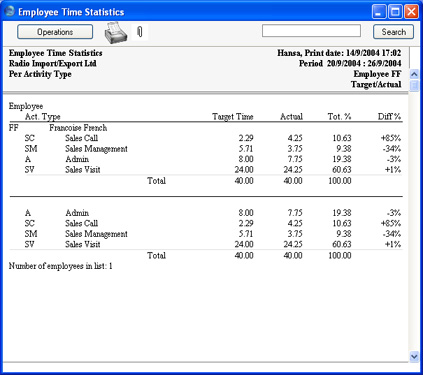Click the 'Employee FF' header text
Screen dimensions: 423x375
click(377, 74)
